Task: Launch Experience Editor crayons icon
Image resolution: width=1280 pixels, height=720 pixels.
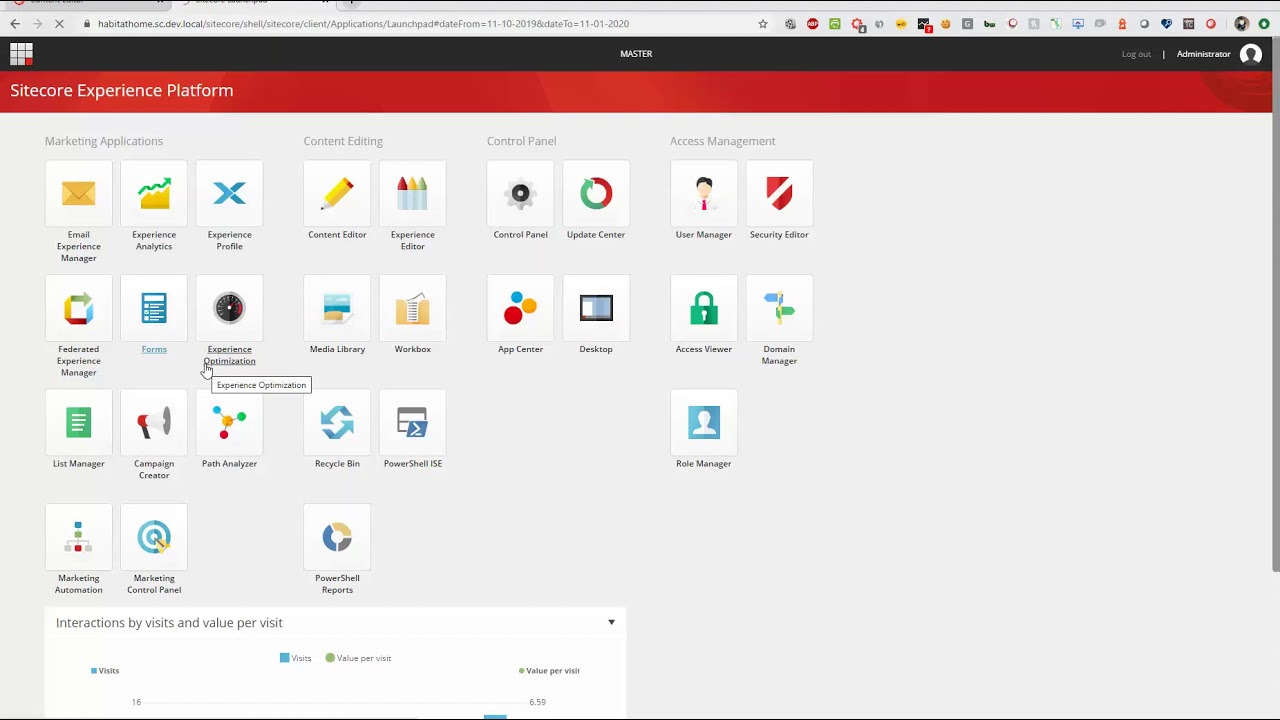Action: point(412,194)
